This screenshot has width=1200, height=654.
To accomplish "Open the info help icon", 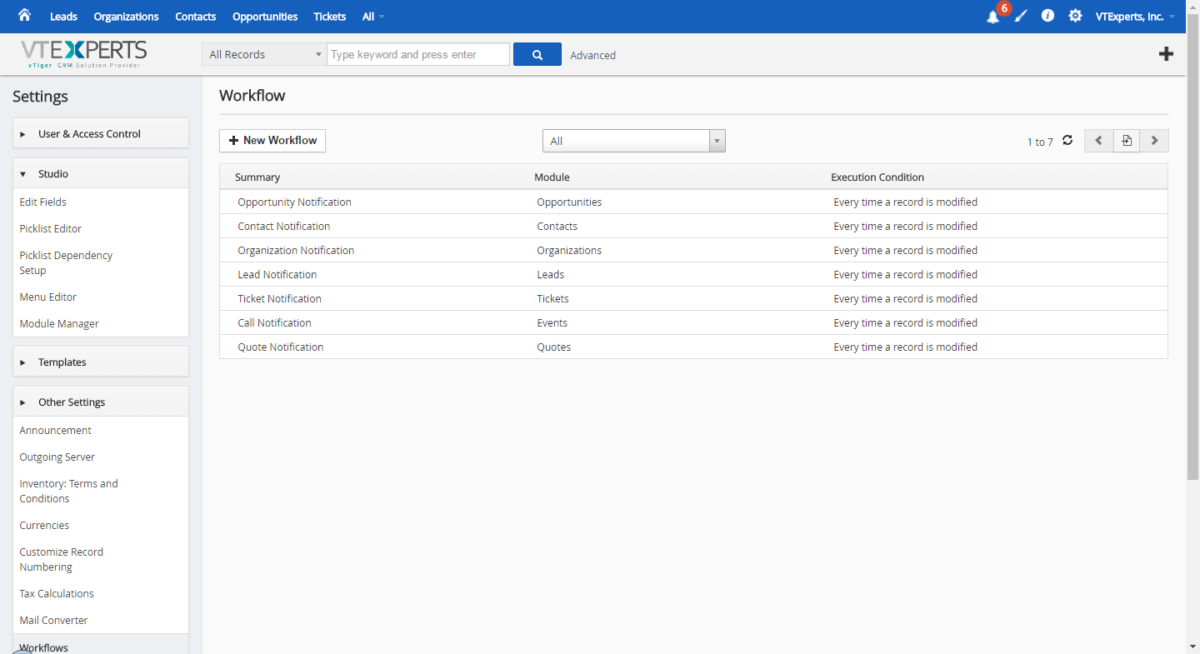I will (x=1047, y=16).
